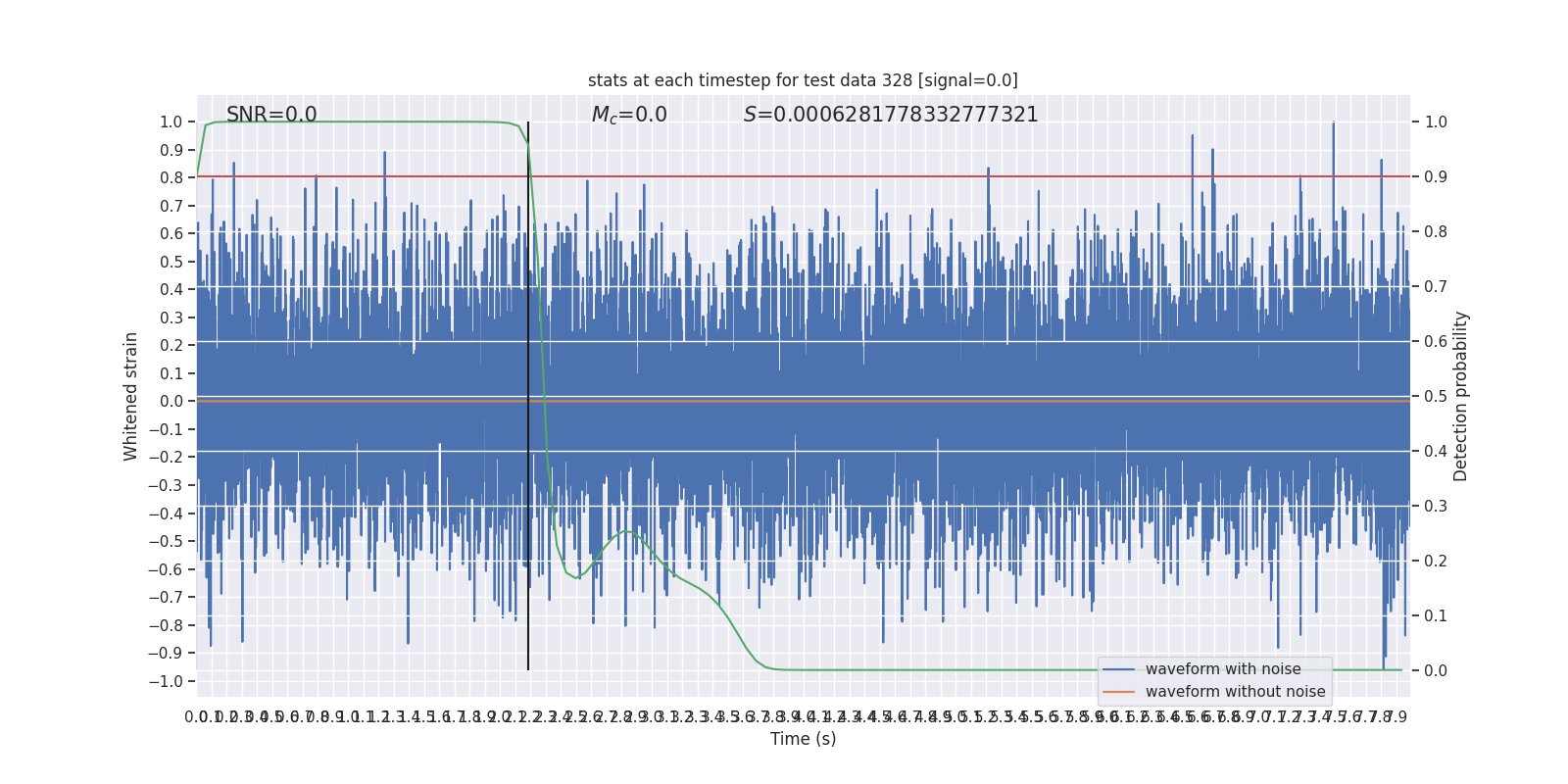Click the 0.0 tick on the Whitened strain axis
Screen dimensions: 1568x784
click(171, 402)
